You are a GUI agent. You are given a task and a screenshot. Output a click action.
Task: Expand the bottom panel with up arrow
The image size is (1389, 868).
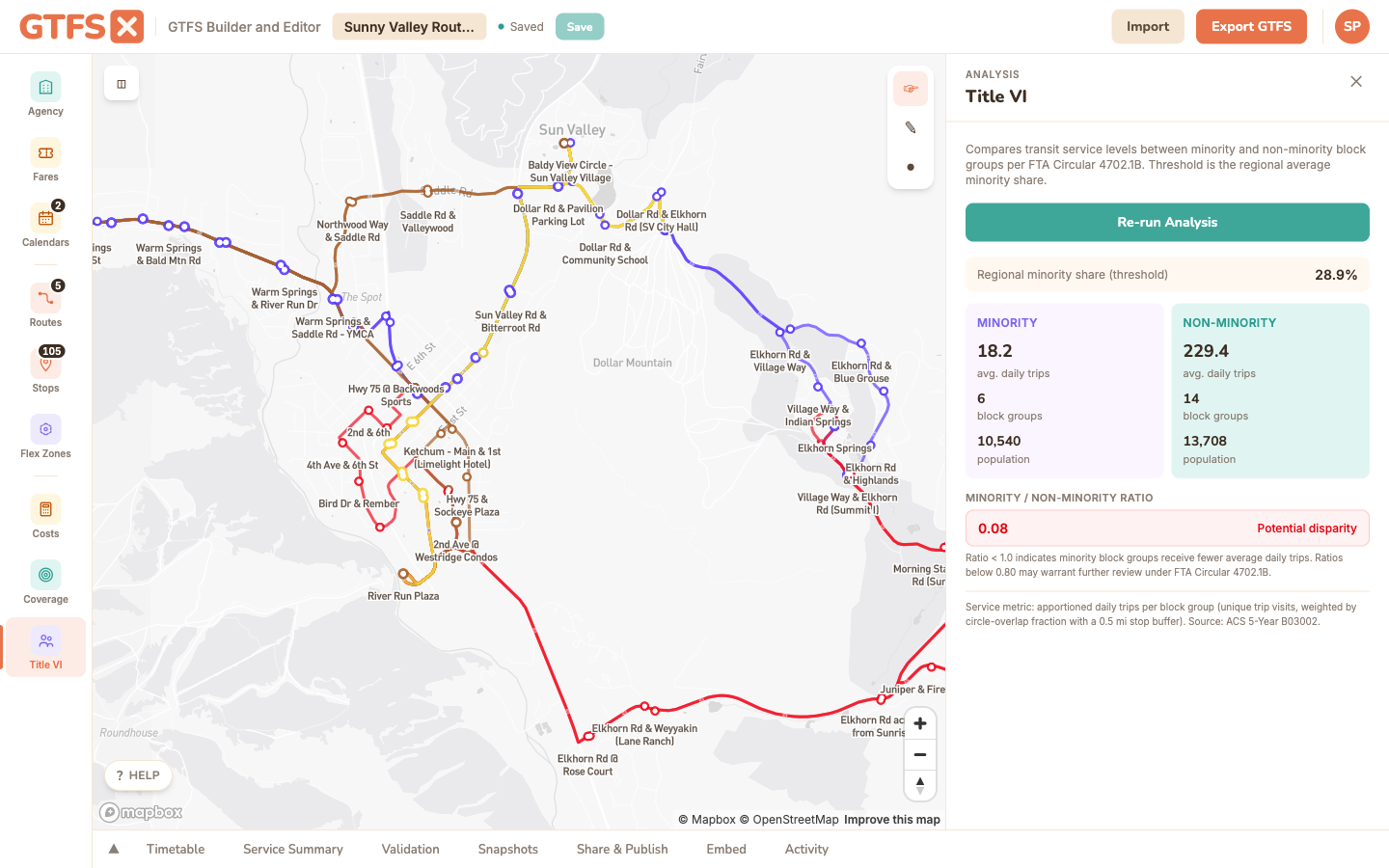(114, 849)
